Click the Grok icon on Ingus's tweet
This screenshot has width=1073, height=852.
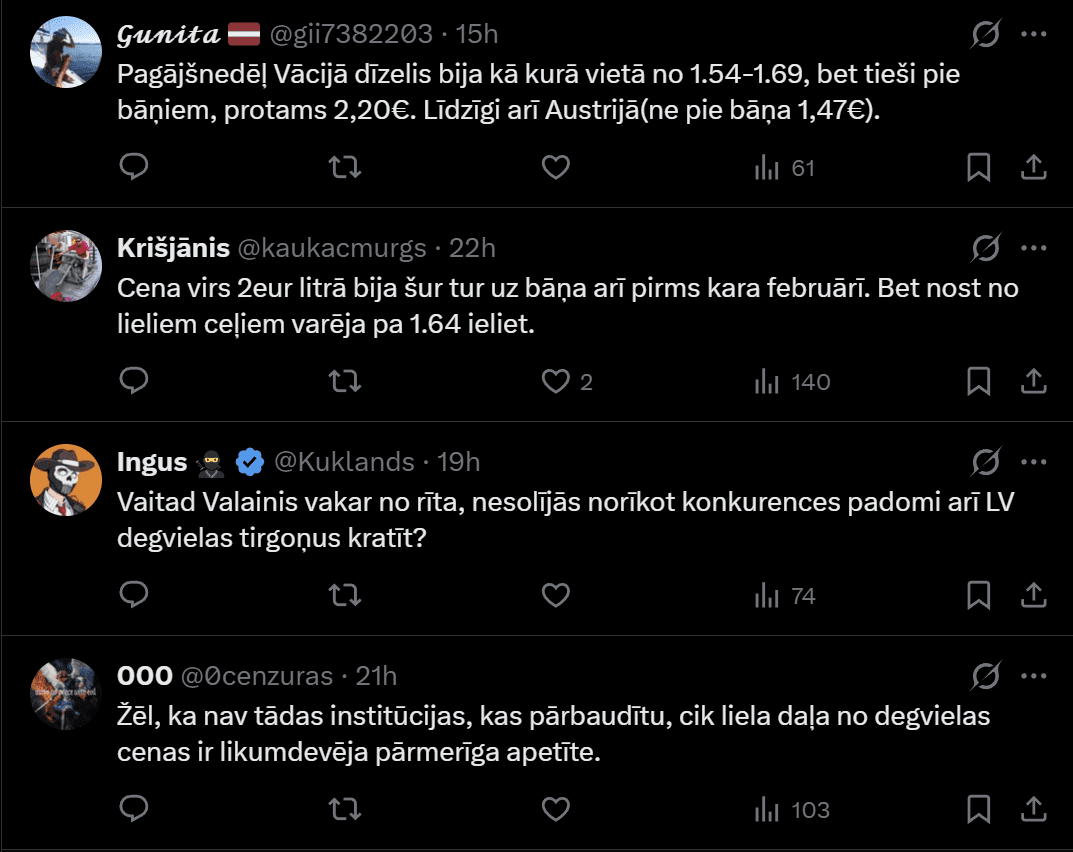pyautogui.click(x=986, y=461)
